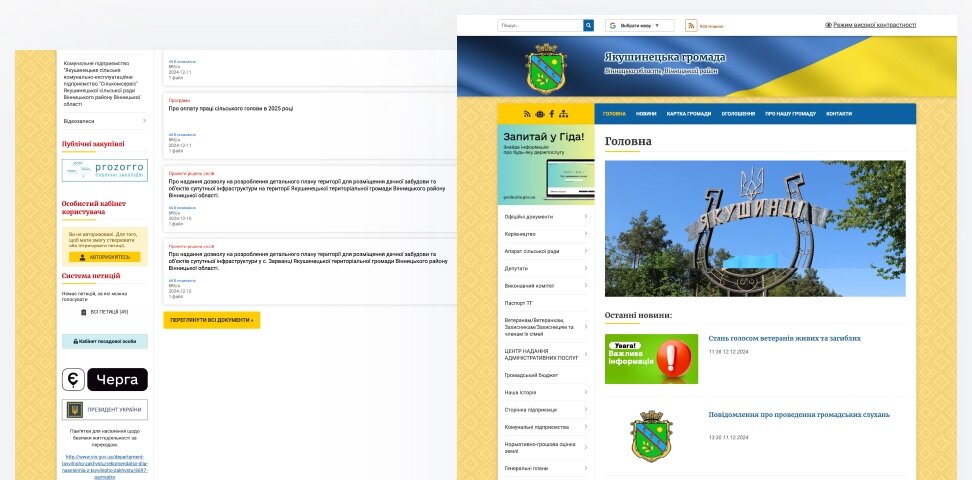Click the eye icon for high contrast mode
Viewport: 972px width, 480px height.
coord(828,25)
